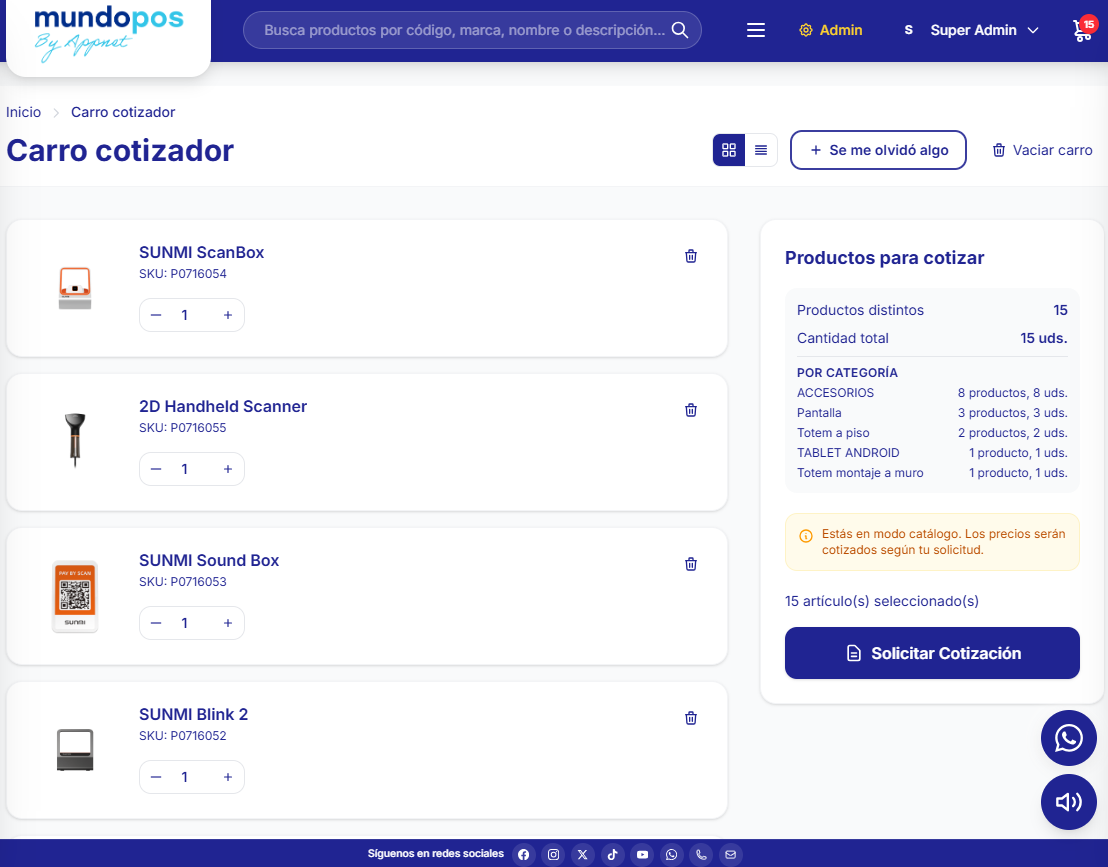Image resolution: width=1108 pixels, height=867 pixels.
Task: Click the mundopos logo
Action: 108,33
